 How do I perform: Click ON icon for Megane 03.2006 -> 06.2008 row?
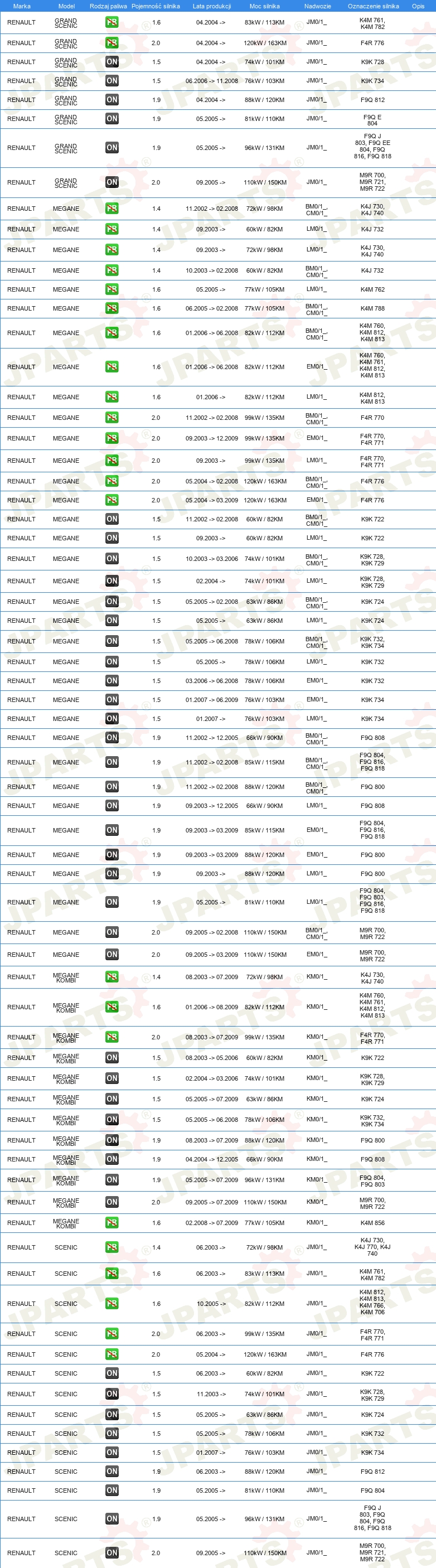pos(112,681)
